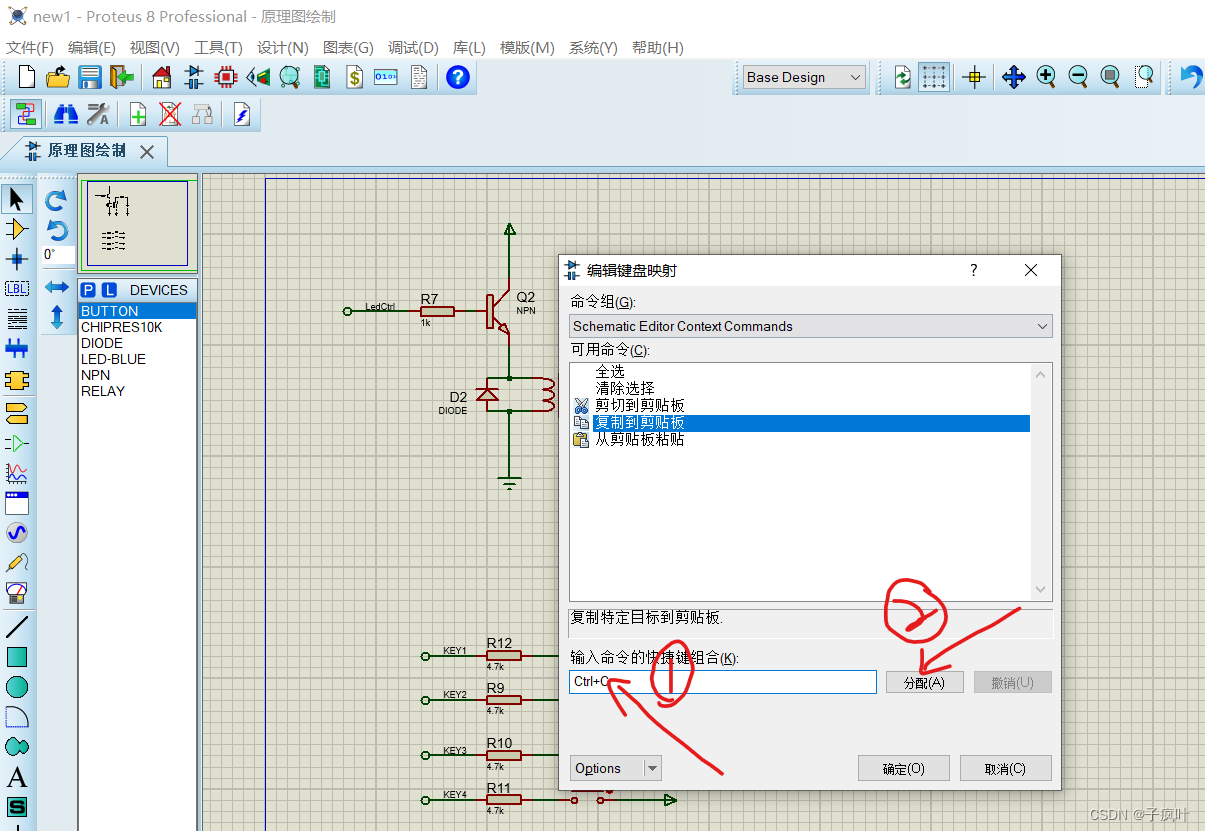Select the 2D Circle drawing tool
The width and height of the screenshot is (1205, 831).
(x=17, y=687)
